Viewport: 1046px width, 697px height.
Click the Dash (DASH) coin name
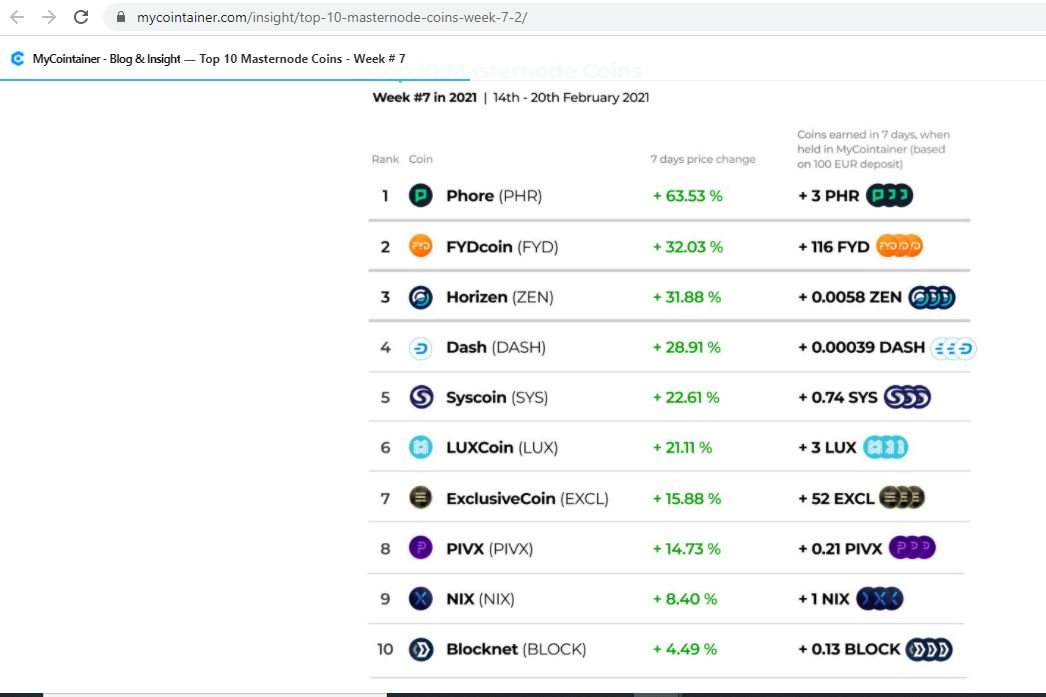[x=496, y=347]
